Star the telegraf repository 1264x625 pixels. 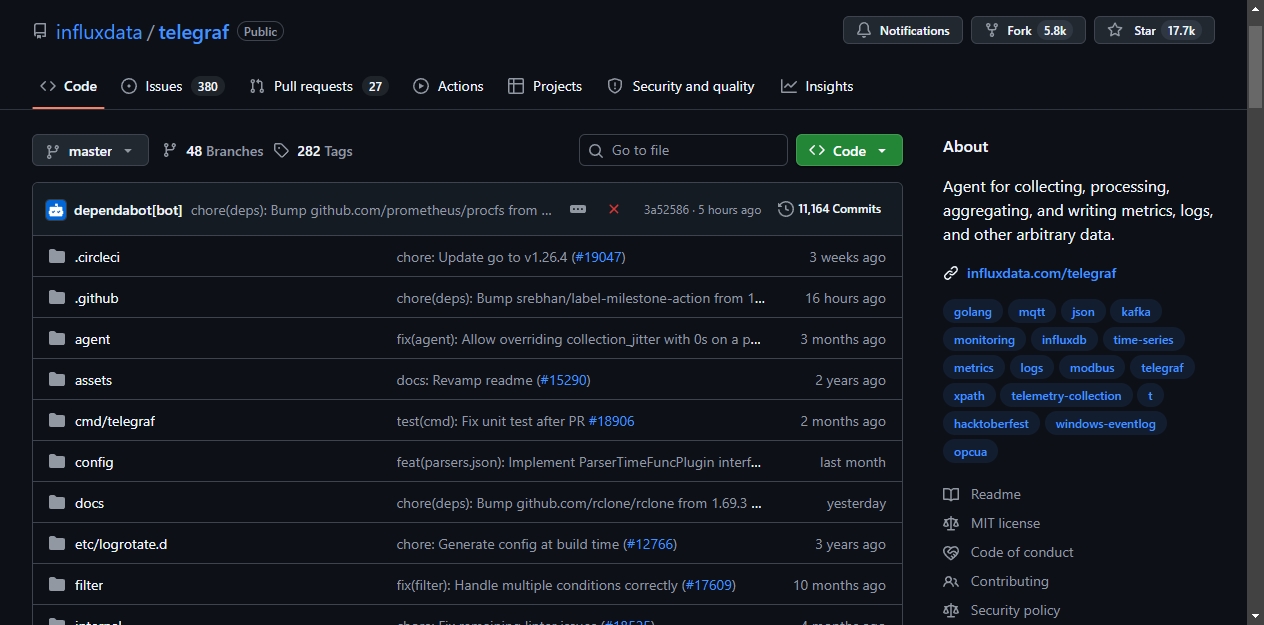(x=1154, y=30)
